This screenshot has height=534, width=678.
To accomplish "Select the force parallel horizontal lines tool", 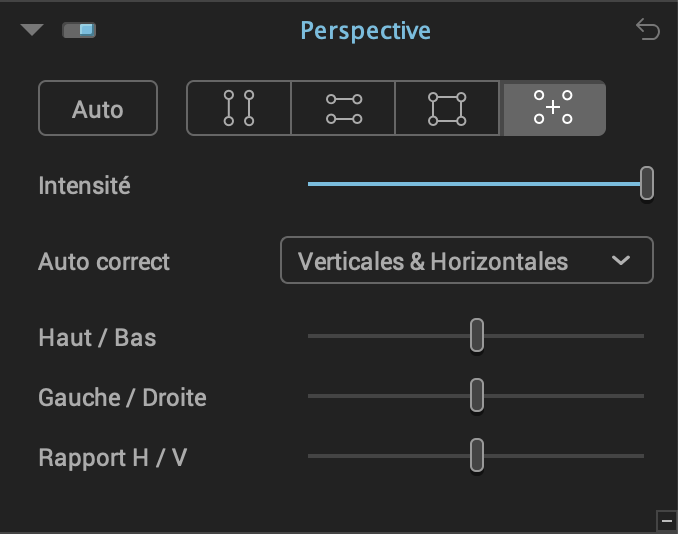I will (343, 108).
